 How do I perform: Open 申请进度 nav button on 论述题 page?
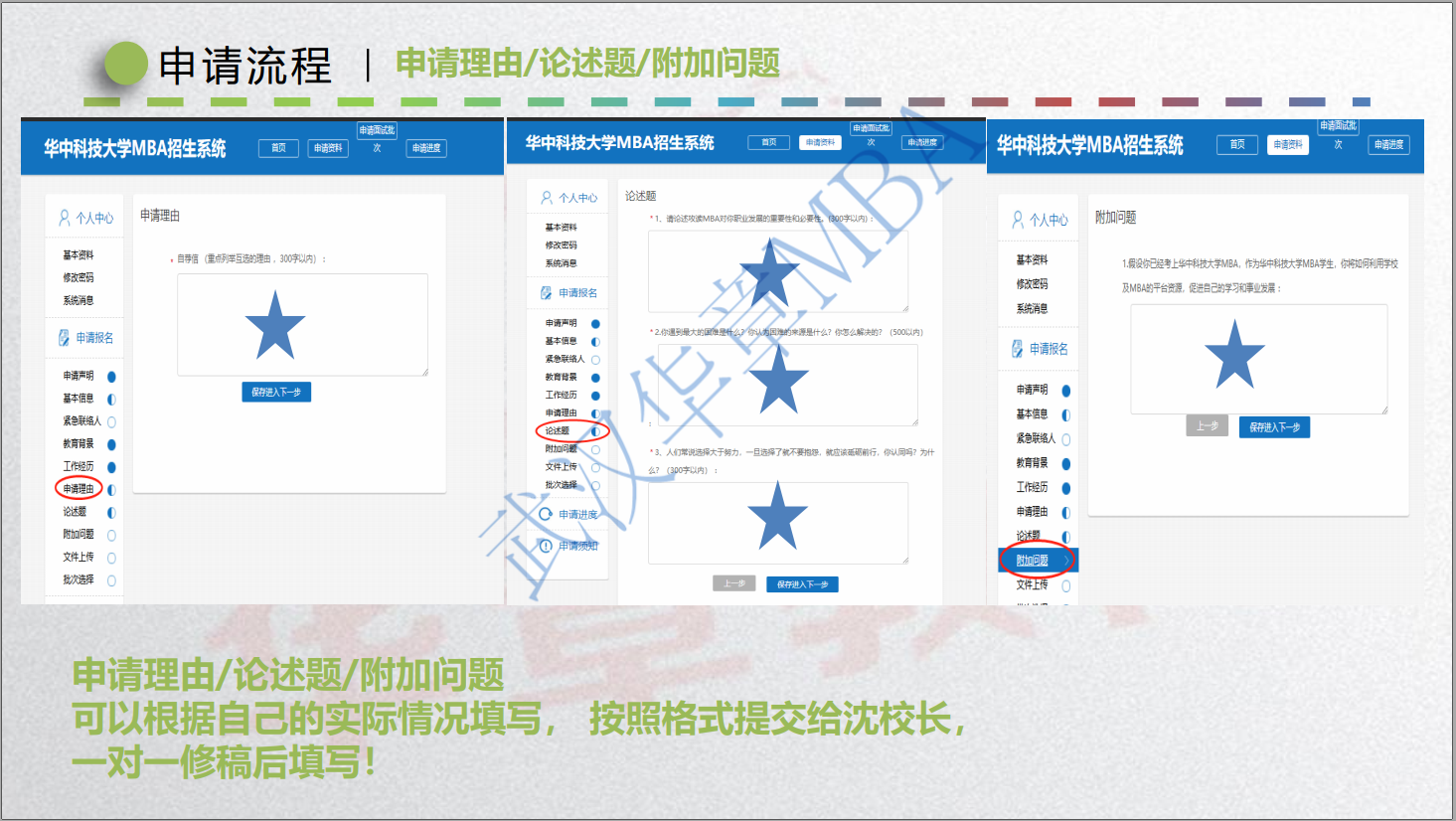click(921, 142)
